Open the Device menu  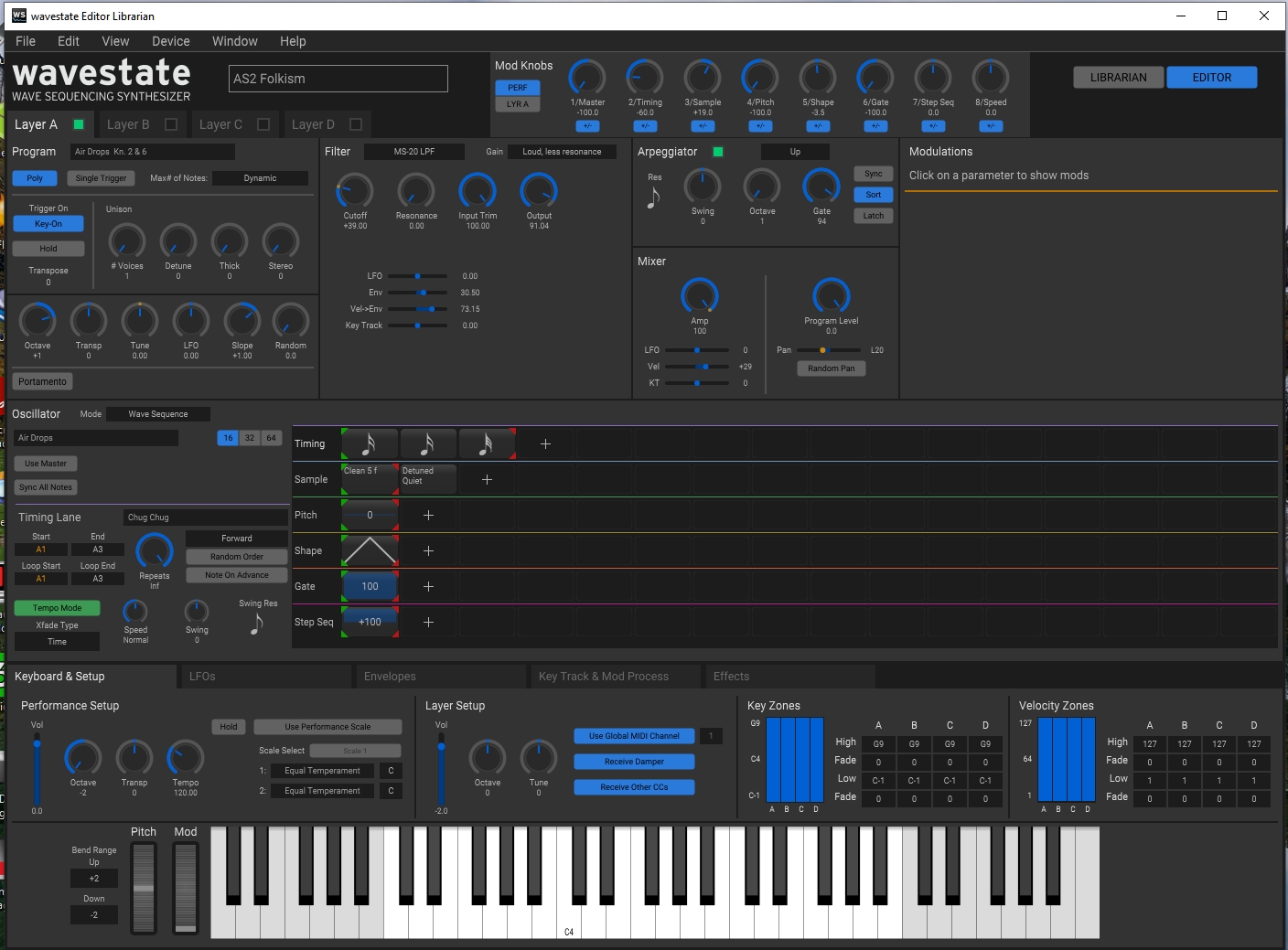point(170,41)
